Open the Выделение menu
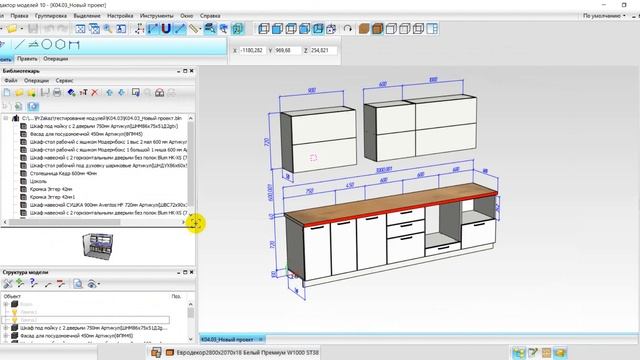 tap(87, 16)
